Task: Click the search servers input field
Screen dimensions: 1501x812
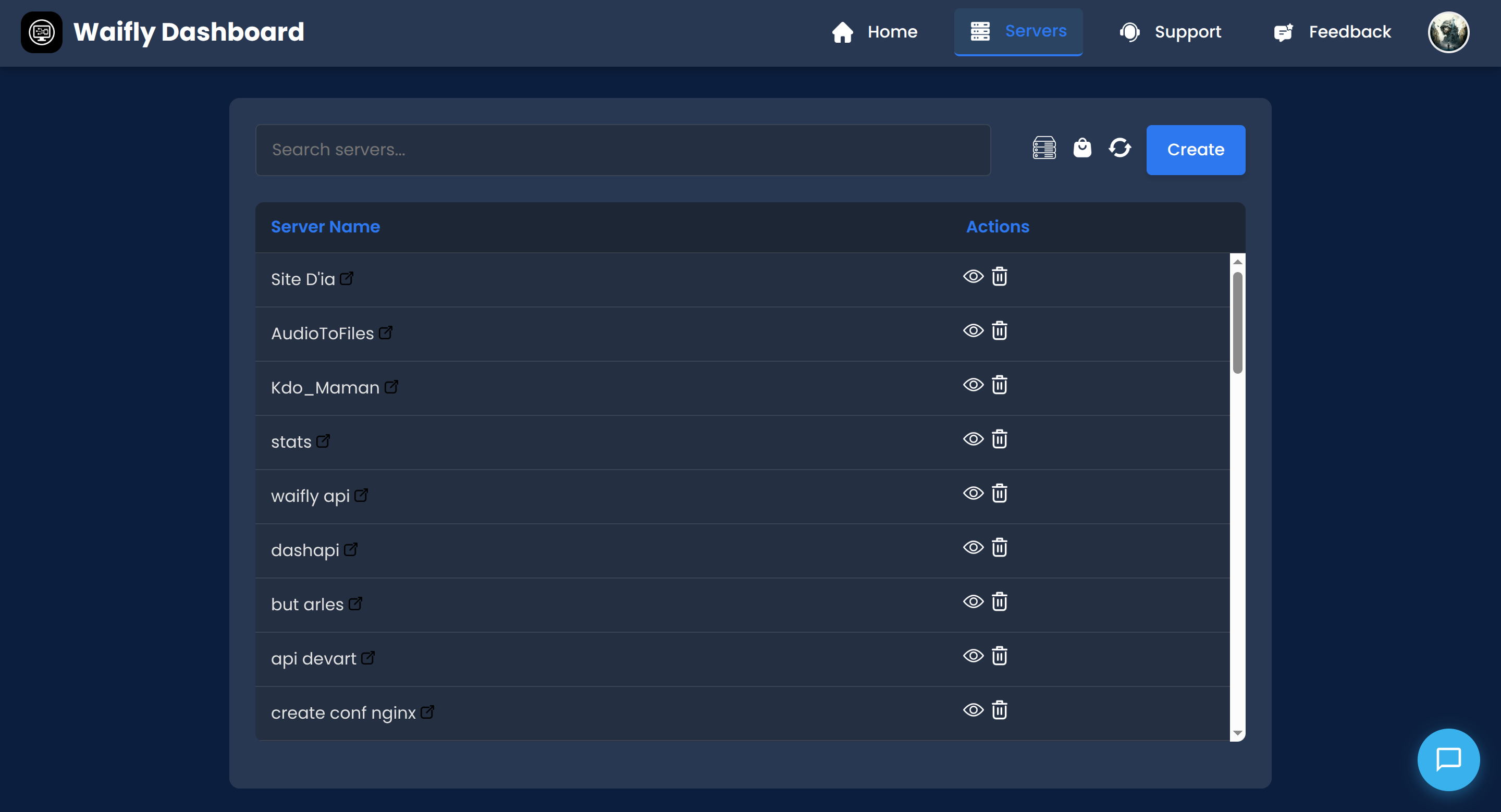Action: (623, 150)
